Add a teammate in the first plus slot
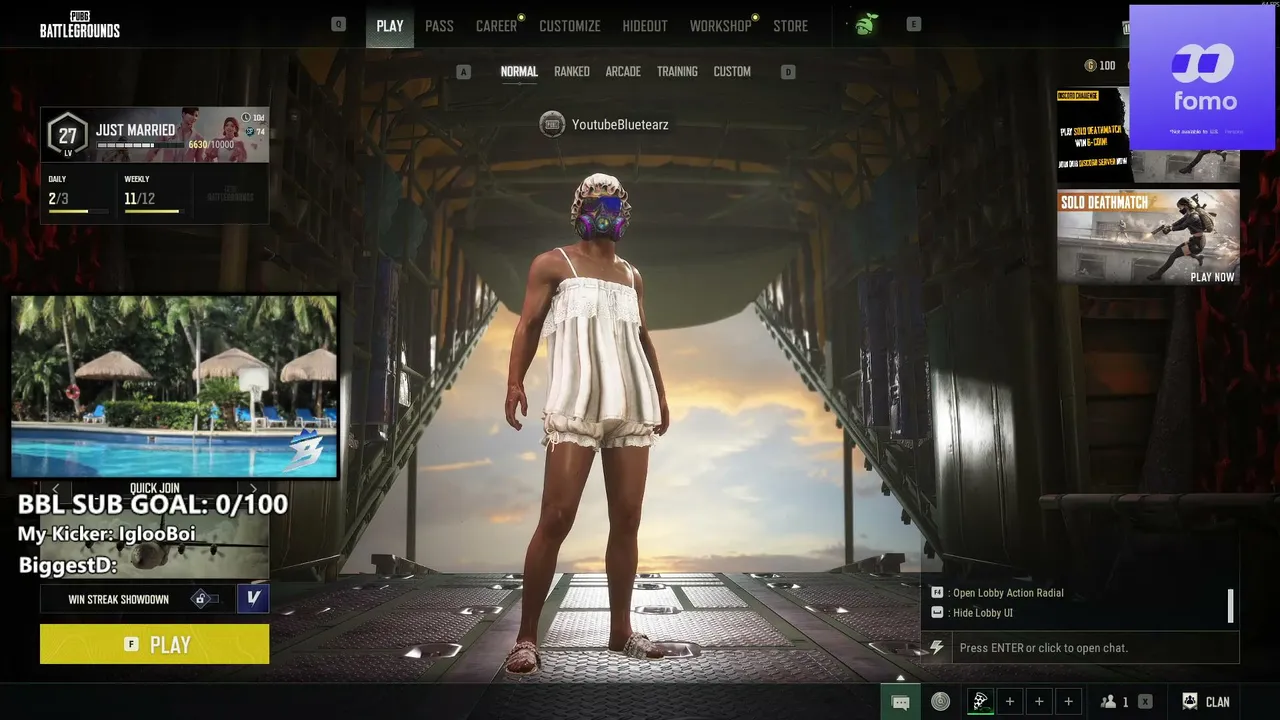This screenshot has width=1280, height=720. (1010, 702)
